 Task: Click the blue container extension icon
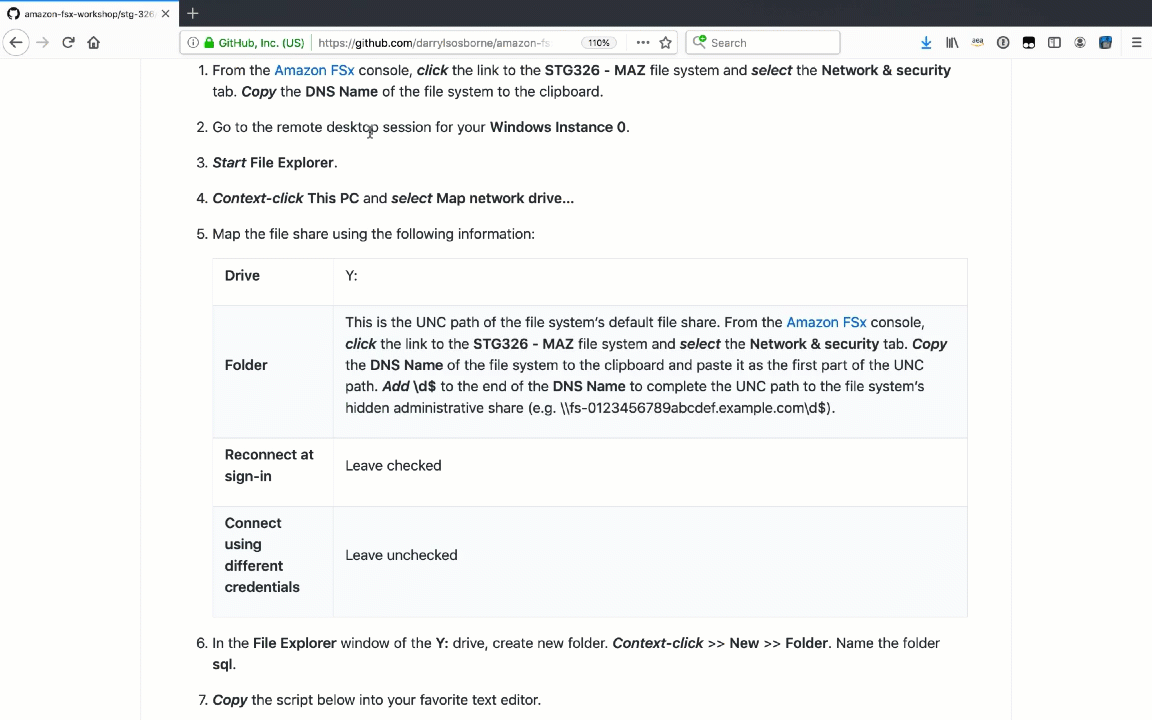(x=1105, y=43)
